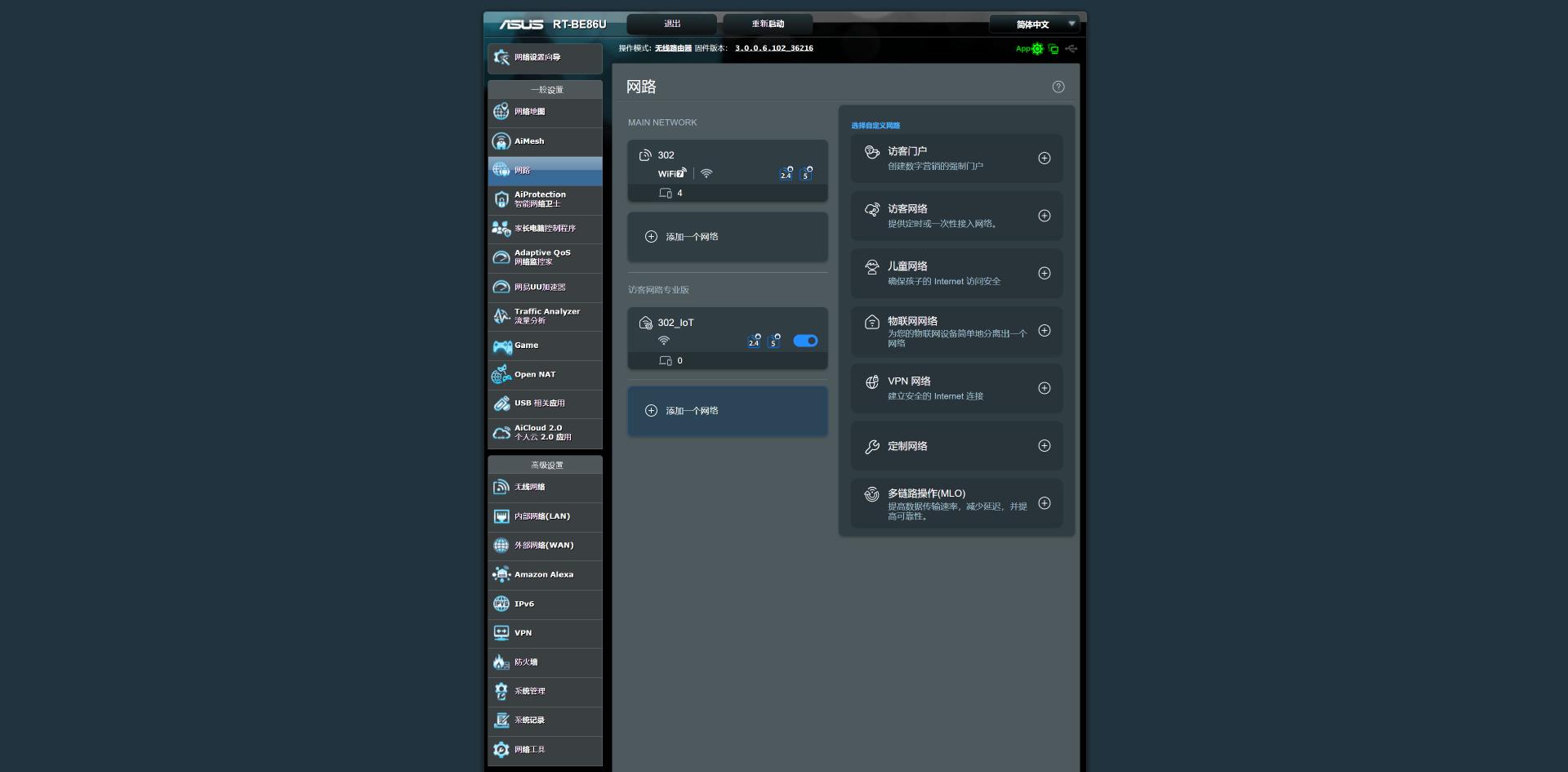The width and height of the screenshot is (1568, 772).
Task: Click 高级设置 section header
Action: pos(546,466)
